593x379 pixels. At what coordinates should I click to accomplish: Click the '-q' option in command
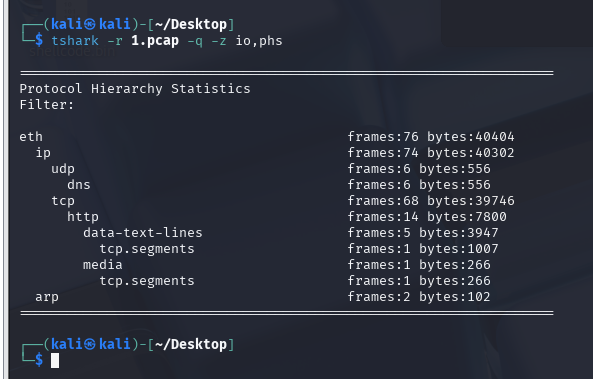195,41
